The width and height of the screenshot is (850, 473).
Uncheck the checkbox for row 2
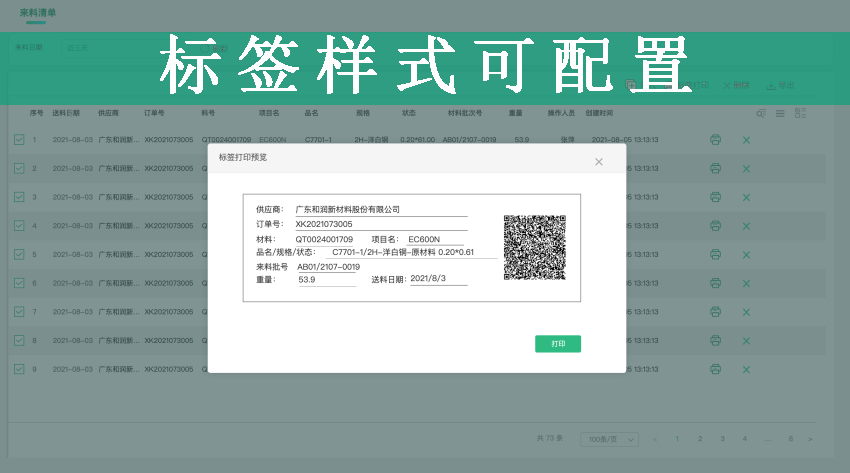click(x=19, y=169)
